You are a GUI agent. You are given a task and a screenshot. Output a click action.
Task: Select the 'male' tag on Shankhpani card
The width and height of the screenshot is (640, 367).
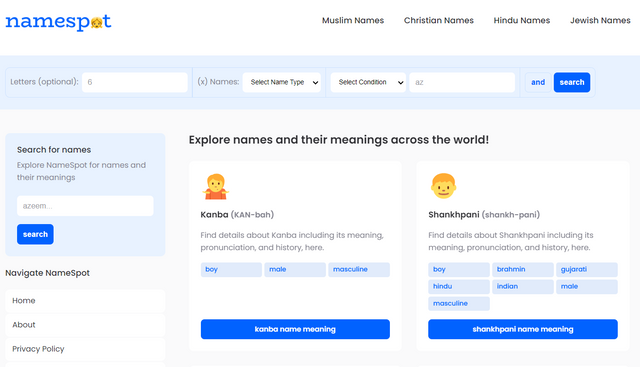pyautogui.click(x=587, y=287)
